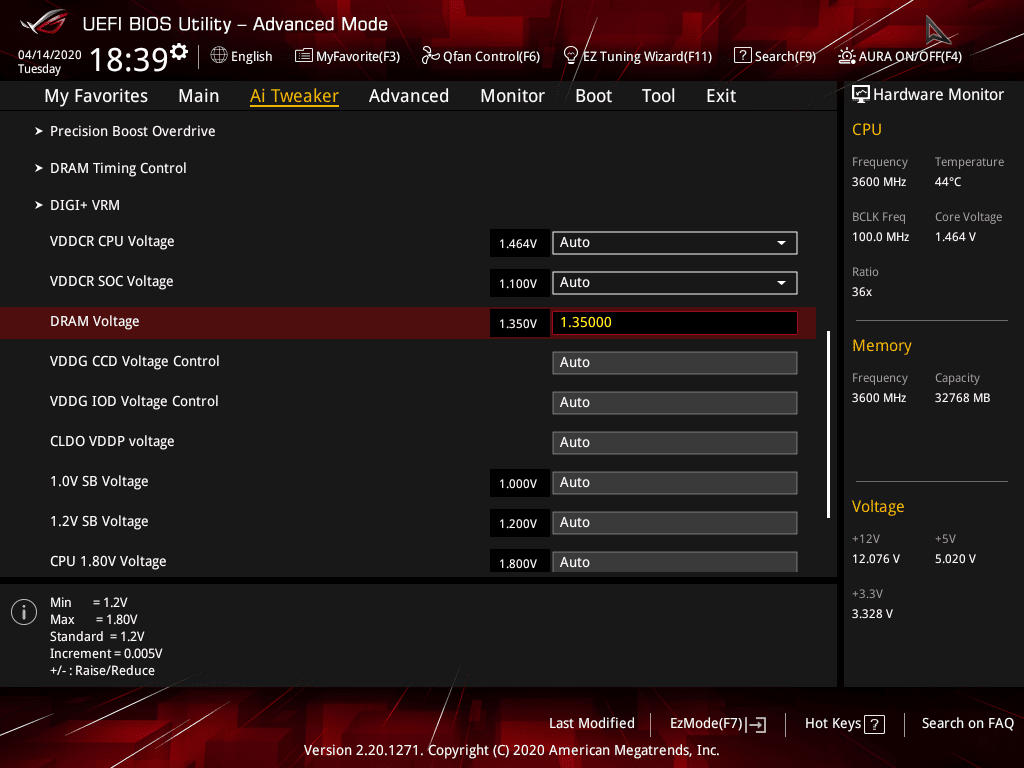Open VDDCR CPU Voltage dropdown
Viewport: 1024px width, 768px height.
tap(675, 243)
